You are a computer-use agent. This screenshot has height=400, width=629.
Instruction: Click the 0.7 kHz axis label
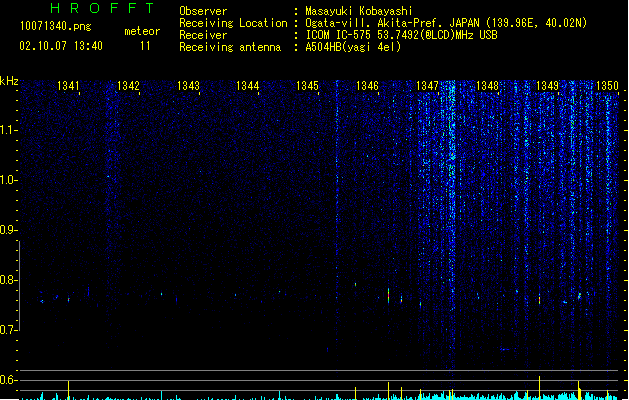click(9, 330)
